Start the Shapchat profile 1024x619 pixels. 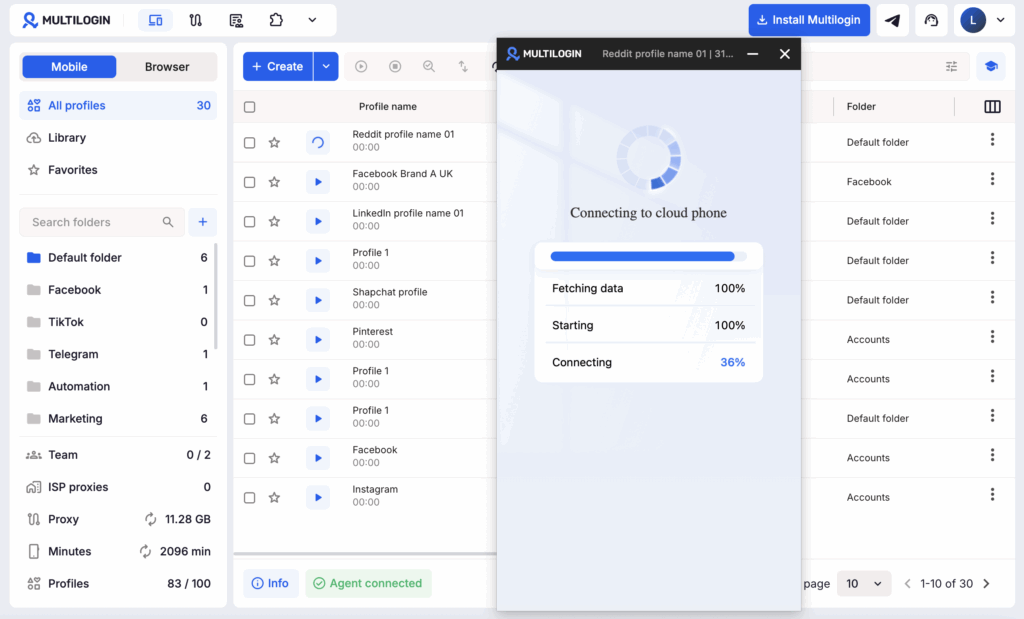(x=318, y=300)
